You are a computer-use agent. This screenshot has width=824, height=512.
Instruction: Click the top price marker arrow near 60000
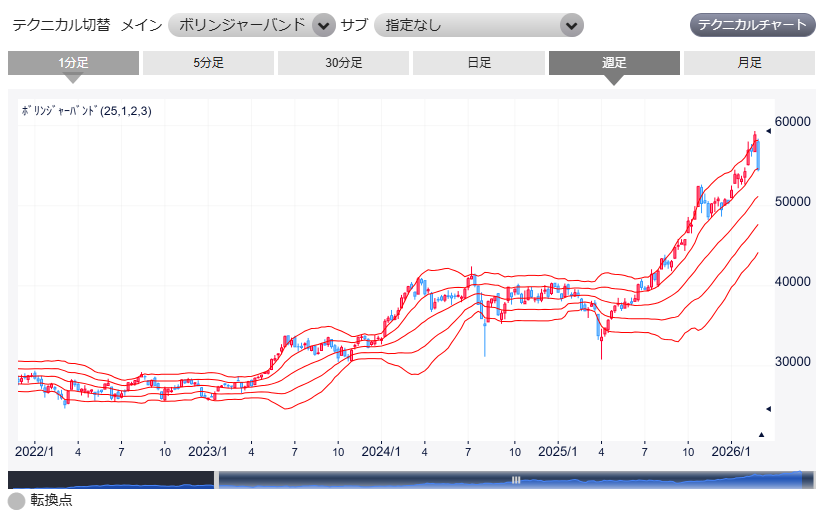pyautogui.click(x=768, y=131)
